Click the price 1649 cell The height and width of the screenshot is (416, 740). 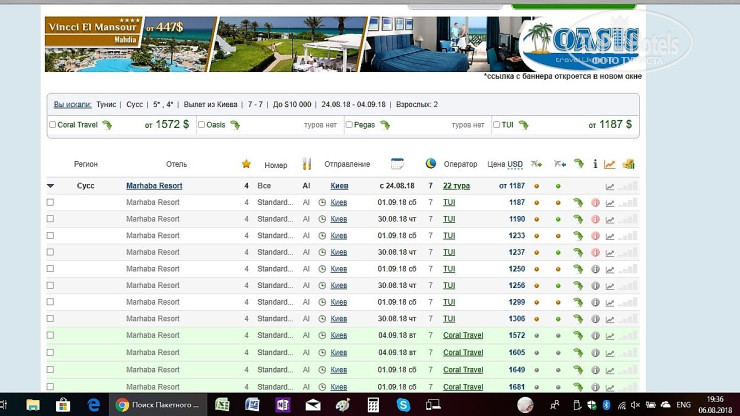click(x=517, y=370)
